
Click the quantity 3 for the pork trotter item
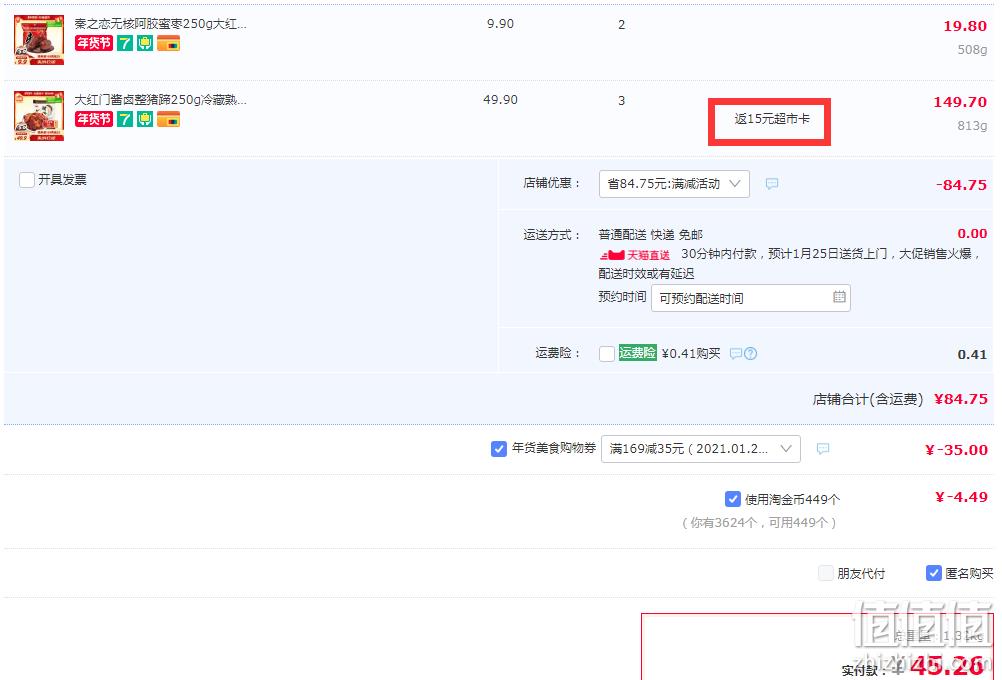coord(622,101)
